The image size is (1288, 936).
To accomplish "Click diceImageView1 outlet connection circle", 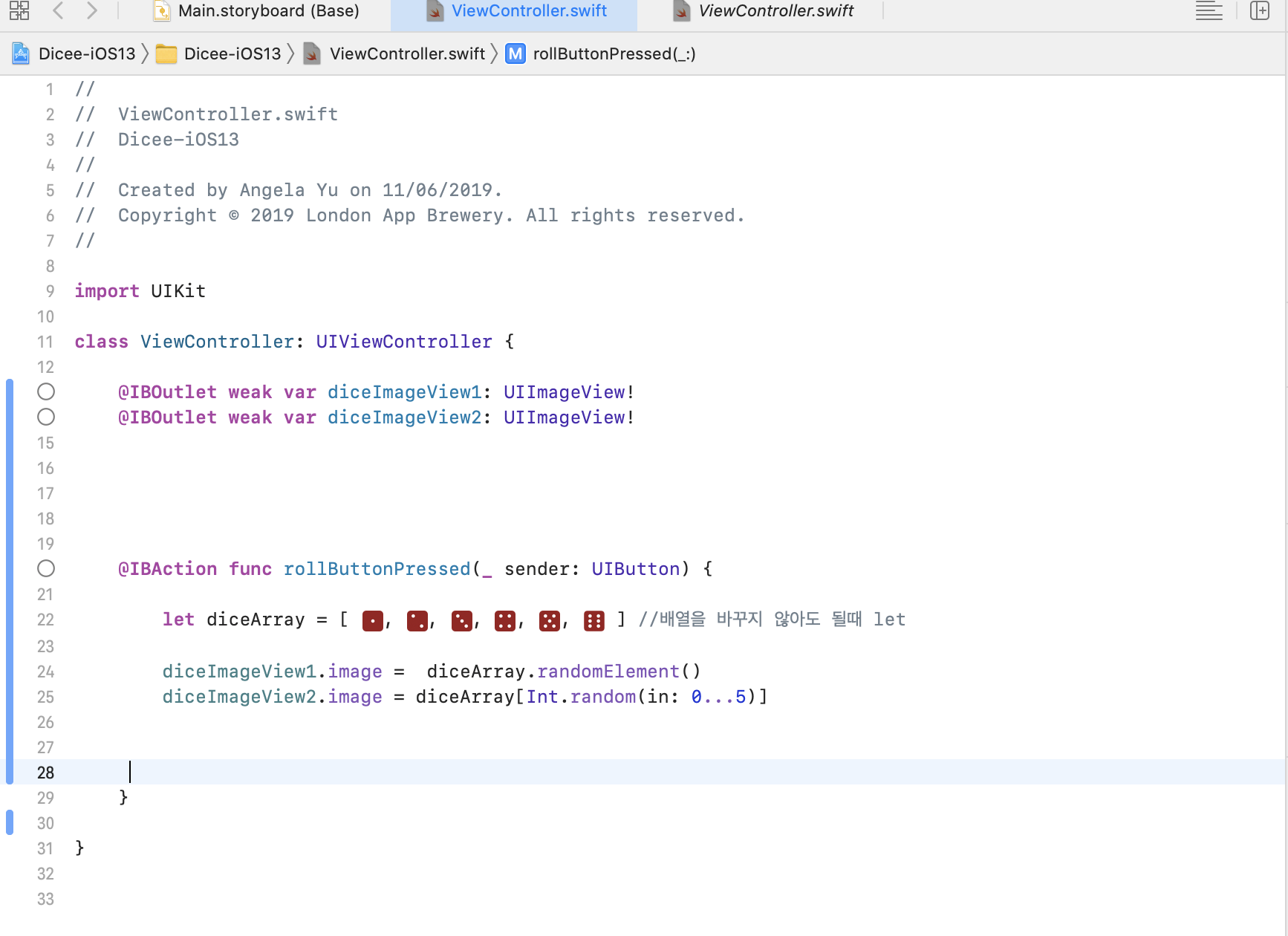I will click(x=46, y=391).
